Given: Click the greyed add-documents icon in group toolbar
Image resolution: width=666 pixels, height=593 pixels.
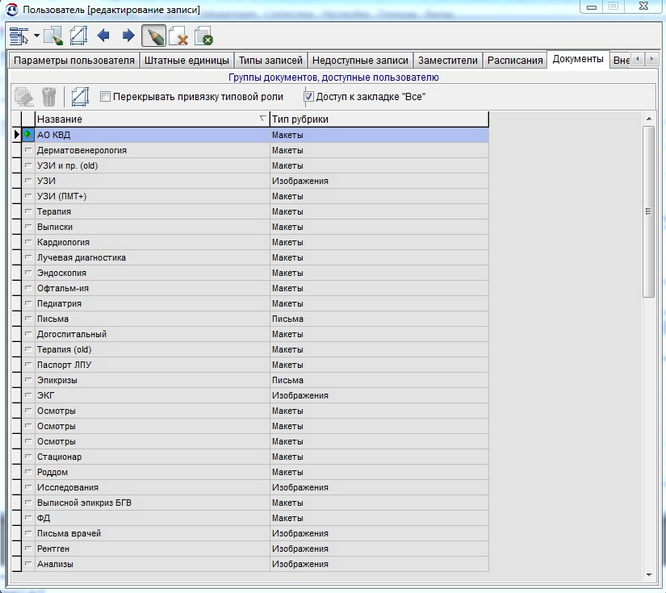Looking at the screenshot, I should tap(24, 97).
